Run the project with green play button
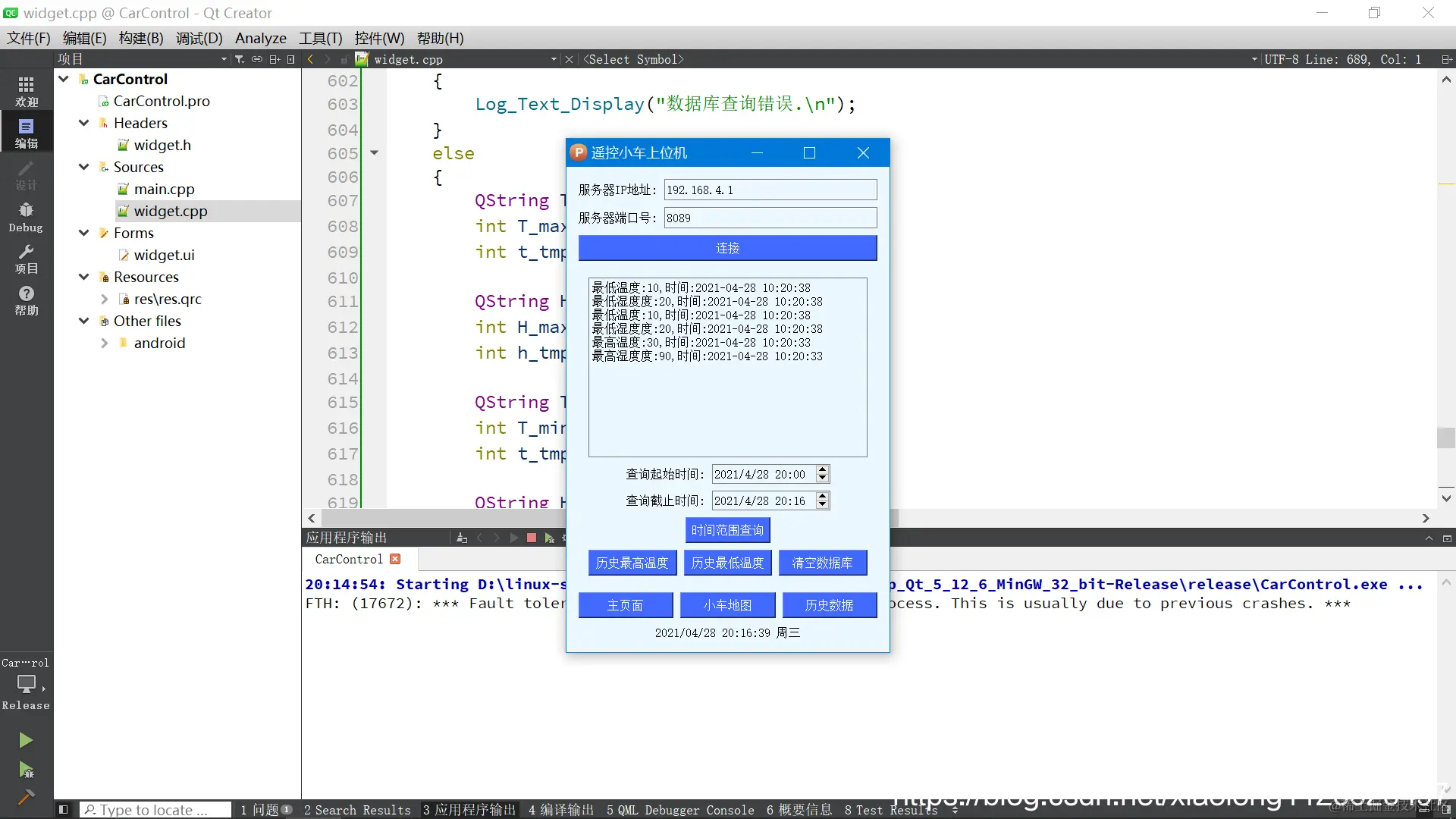This screenshot has height=819, width=1456. tap(26, 740)
